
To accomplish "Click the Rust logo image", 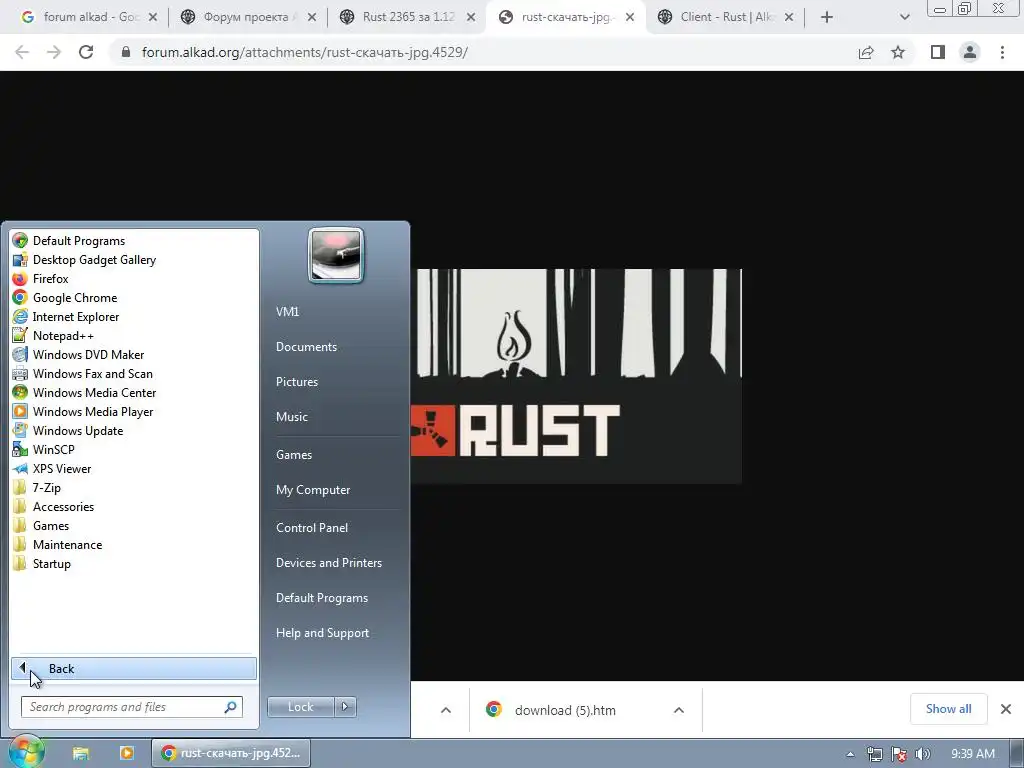I will (577, 376).
